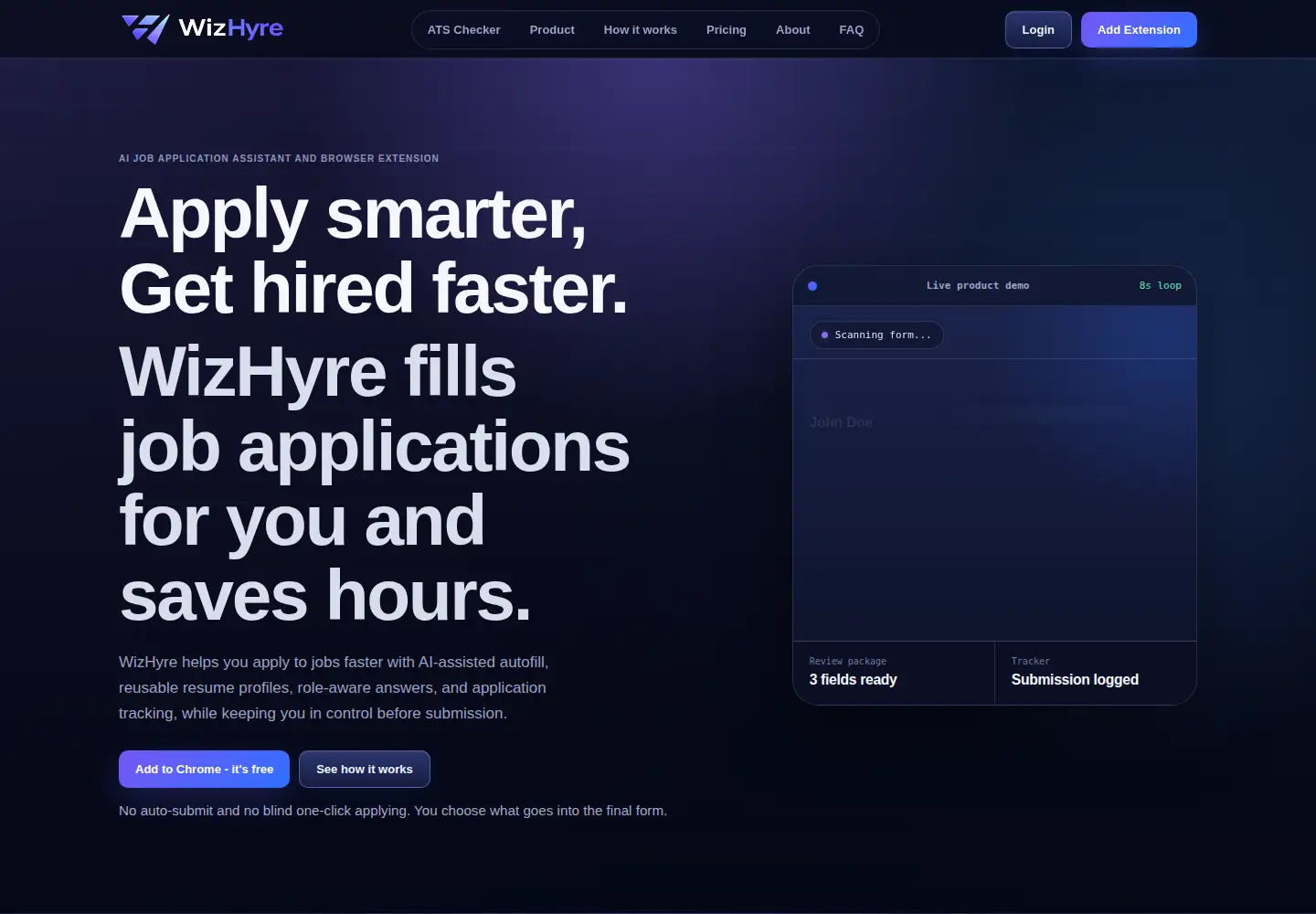Screen dimensions: 1316x914
Task: Click the Apply smarter, Get hired faster heading
Action: 374,251
